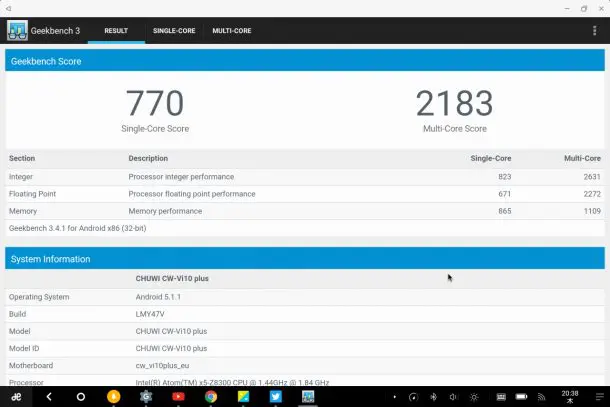Open the notification panel icon
610x407 pixels.
click(x=599, y=397)
